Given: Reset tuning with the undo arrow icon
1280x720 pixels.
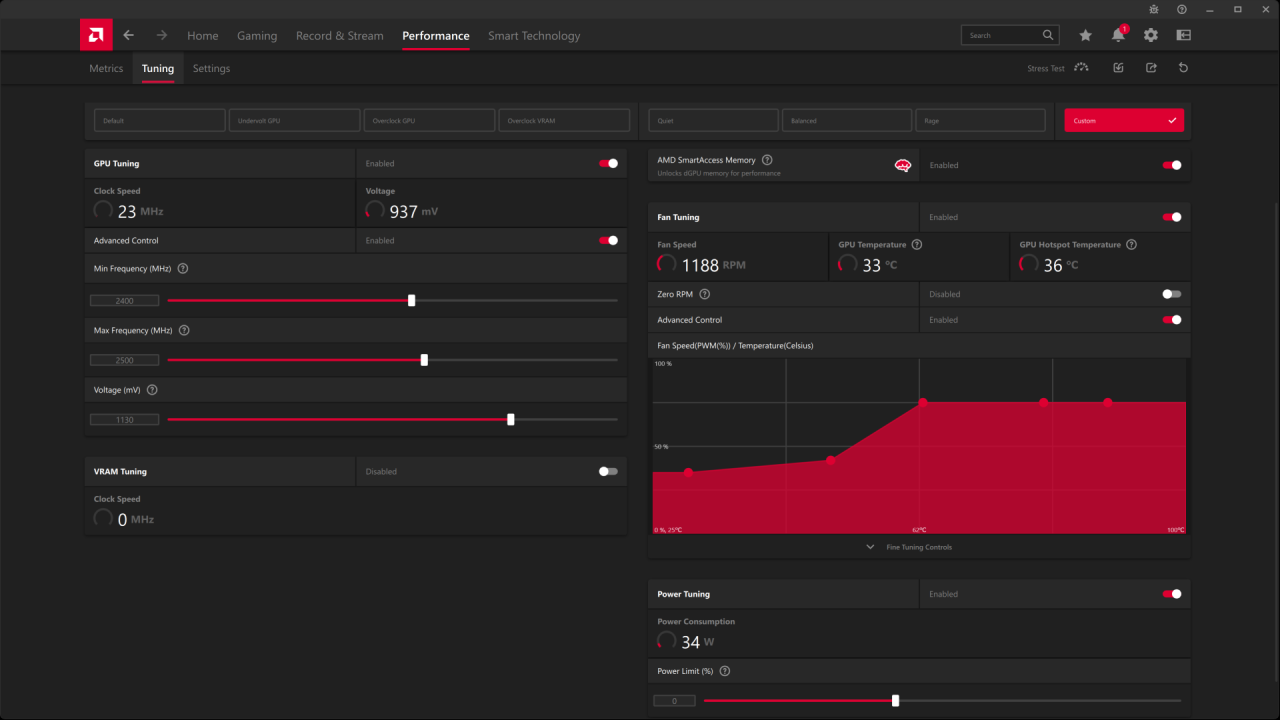Looking at the screenshot, I should [x=1184, y=68].
